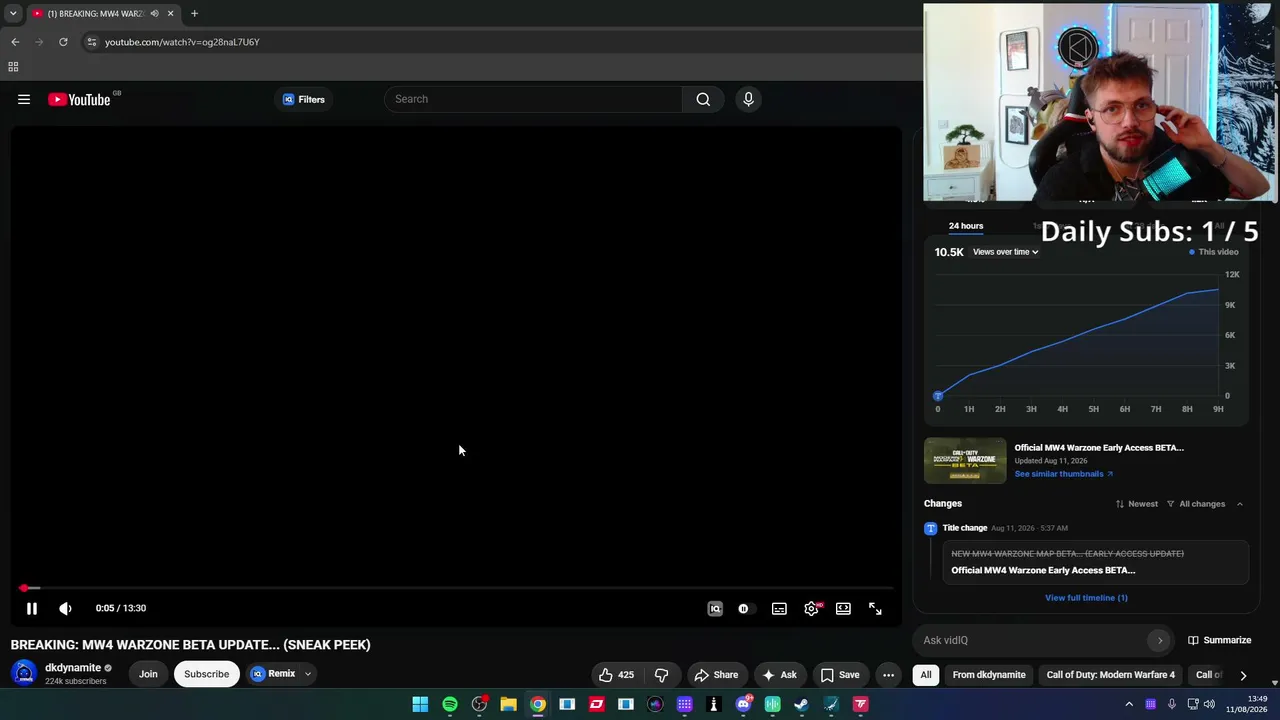This screenshot has height=720, width=1280.
Task: Select Call of Duty: Modern Warfare 4 chip
Action: 1111,675
